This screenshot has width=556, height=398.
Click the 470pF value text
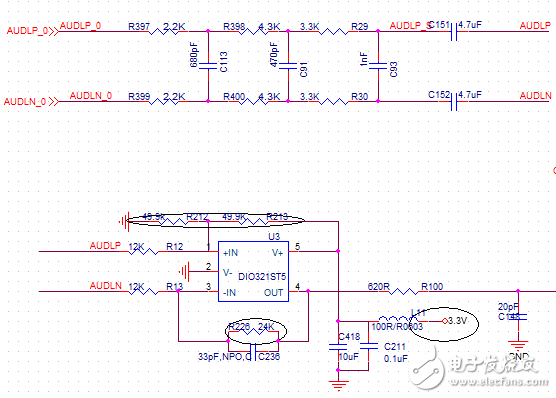click(274, 54)
